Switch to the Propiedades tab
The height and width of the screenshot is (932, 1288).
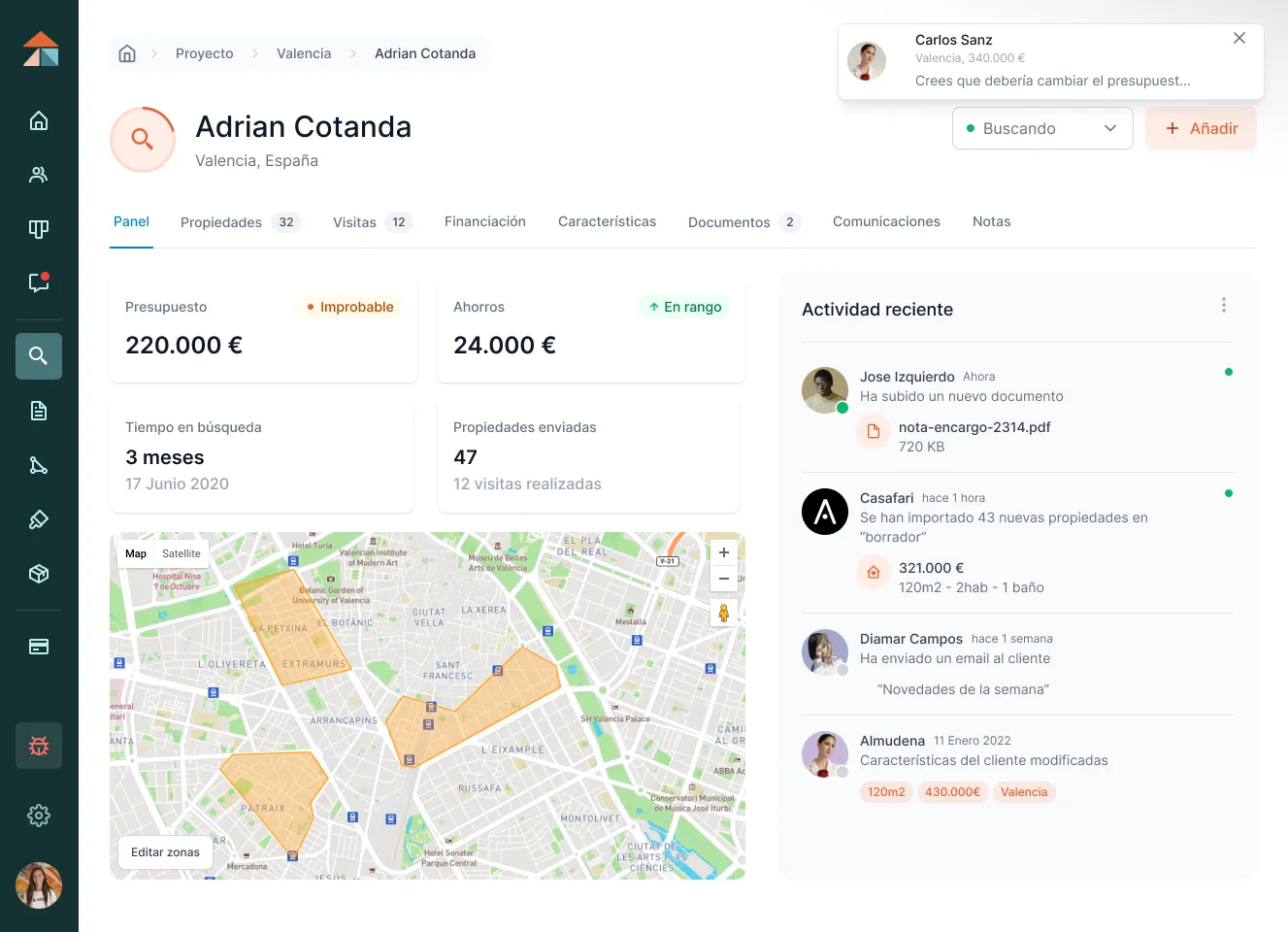click(x=221, y=222)
